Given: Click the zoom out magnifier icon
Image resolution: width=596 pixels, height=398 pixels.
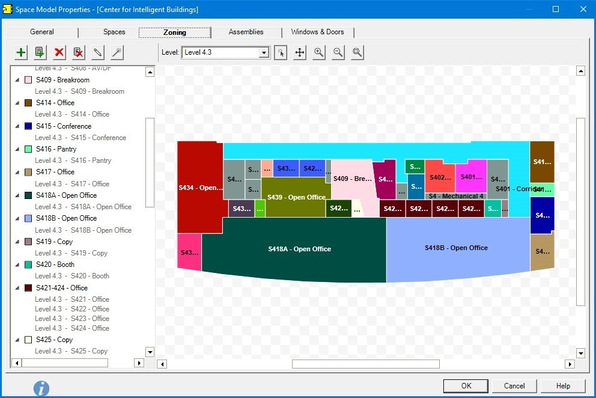Looking at the screenshot, I should (x=338, y=52).
